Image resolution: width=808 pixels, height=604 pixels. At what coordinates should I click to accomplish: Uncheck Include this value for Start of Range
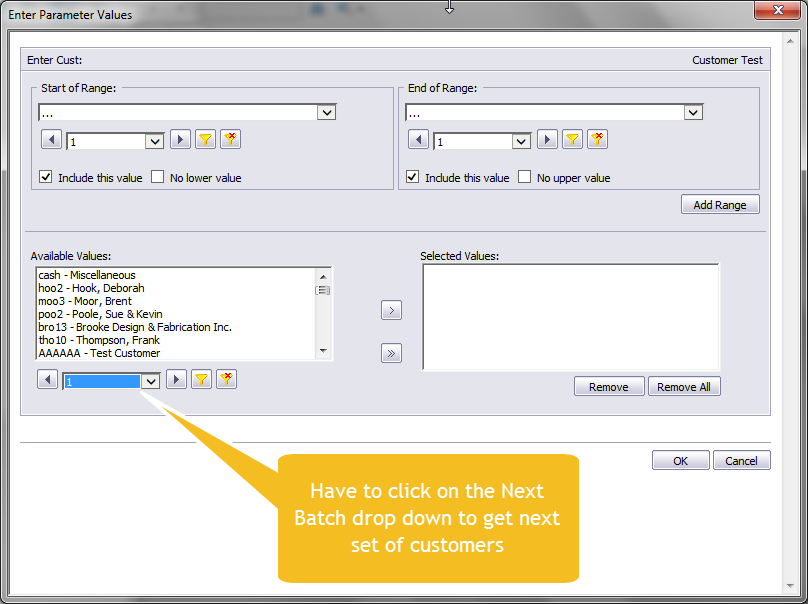click(x=46, y=177)
